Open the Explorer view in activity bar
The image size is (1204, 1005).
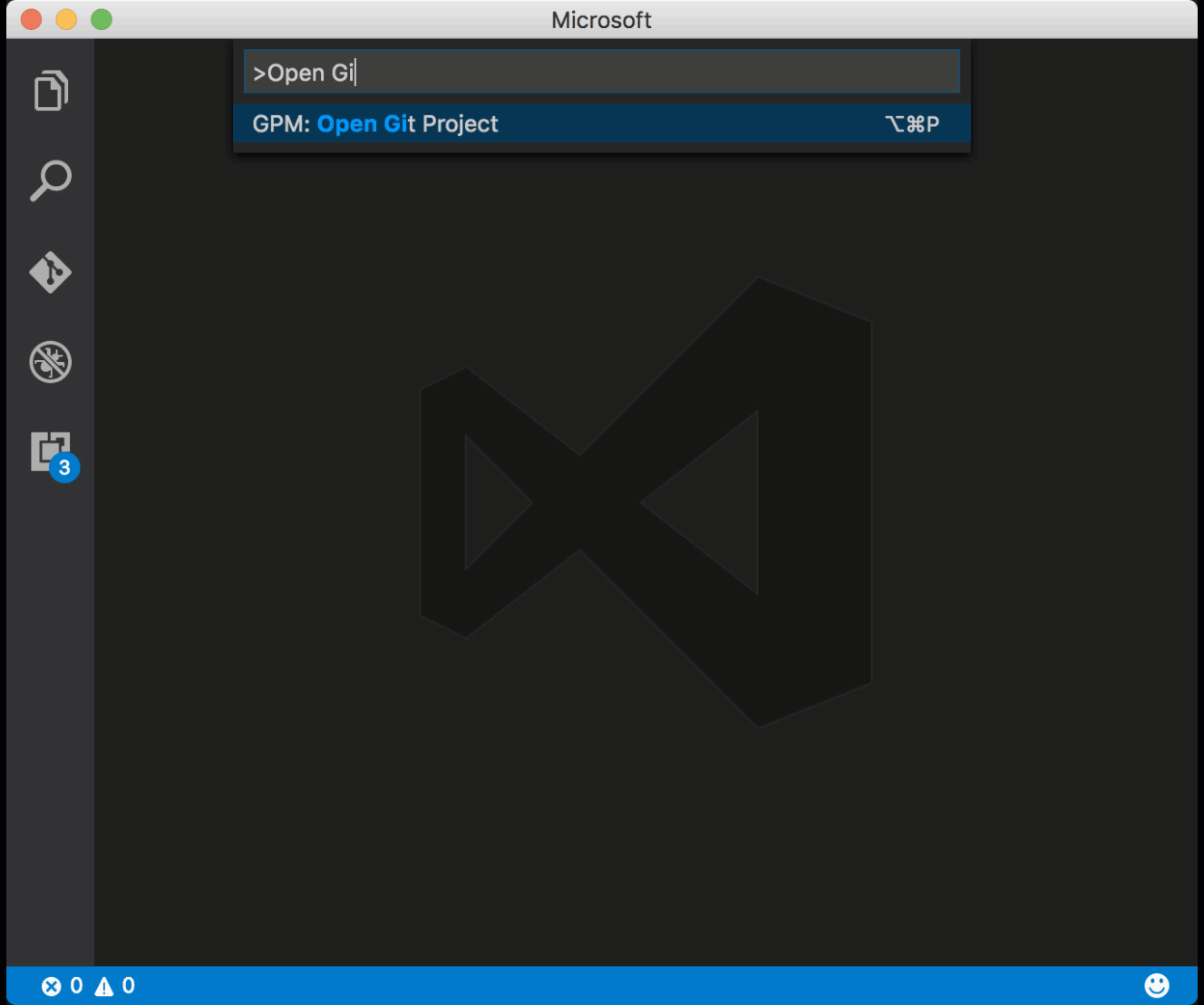[x=51, y=90]
